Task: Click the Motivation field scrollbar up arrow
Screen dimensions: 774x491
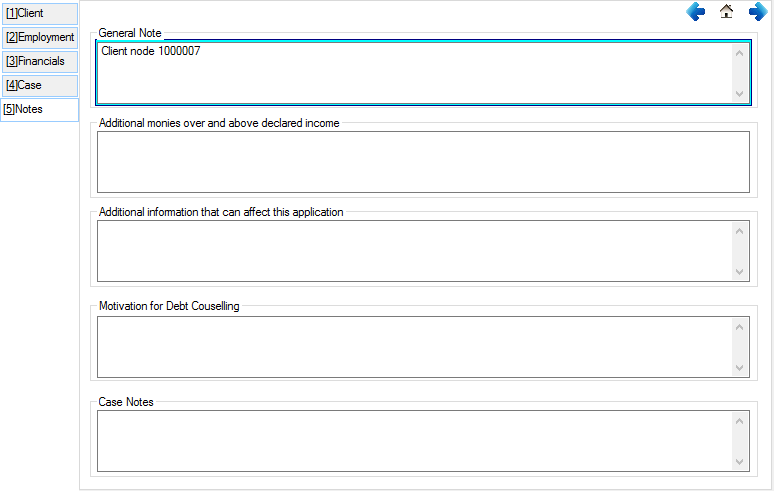Action: pos(740,327)
